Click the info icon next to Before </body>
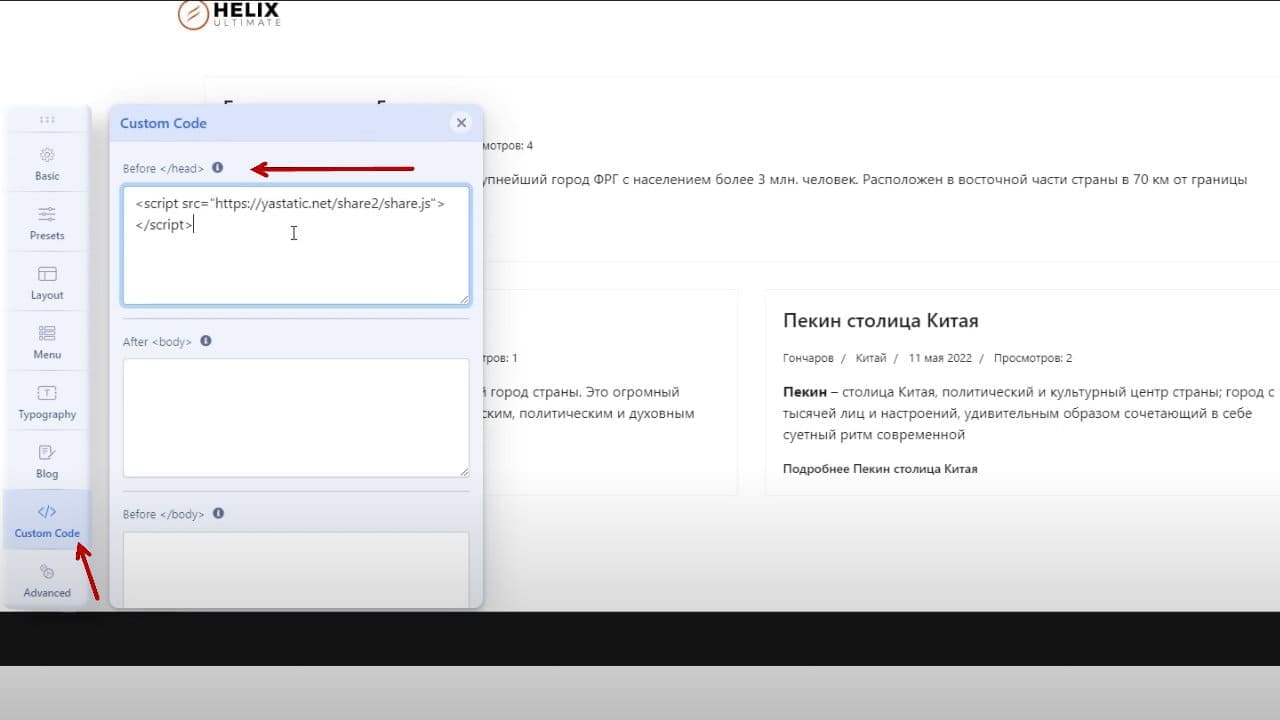This screenshot has height=720, width=1280. point(218,514)
